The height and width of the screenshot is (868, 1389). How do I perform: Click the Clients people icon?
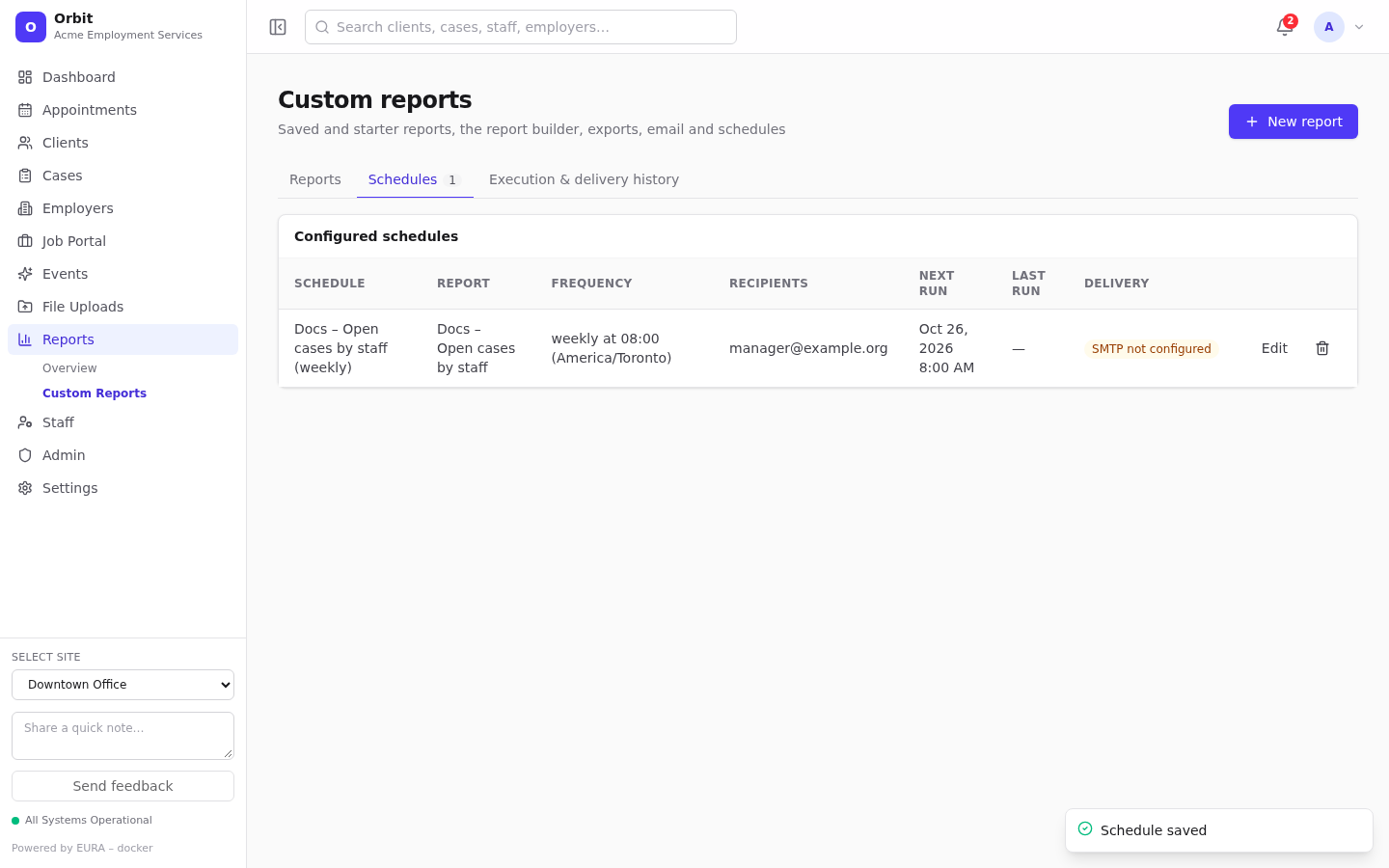25,143
